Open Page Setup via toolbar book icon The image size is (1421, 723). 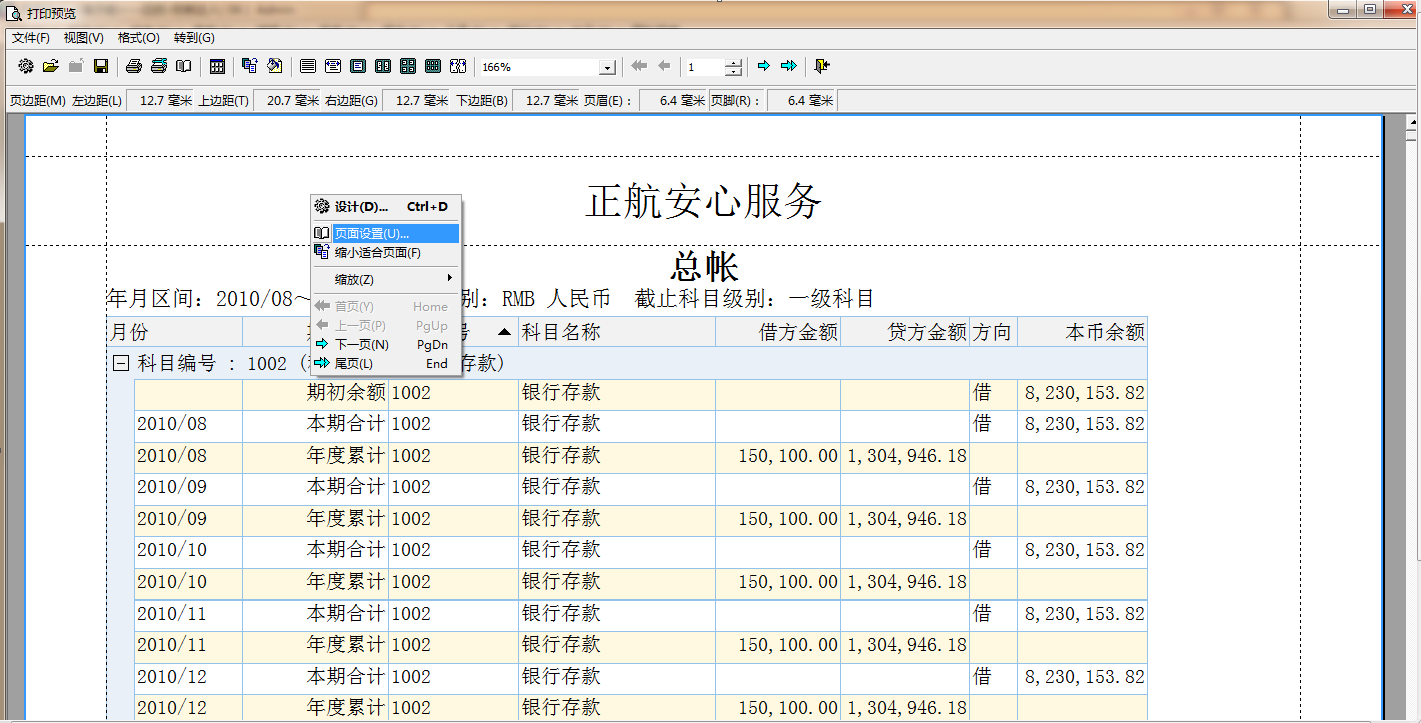tap(184, 67)
